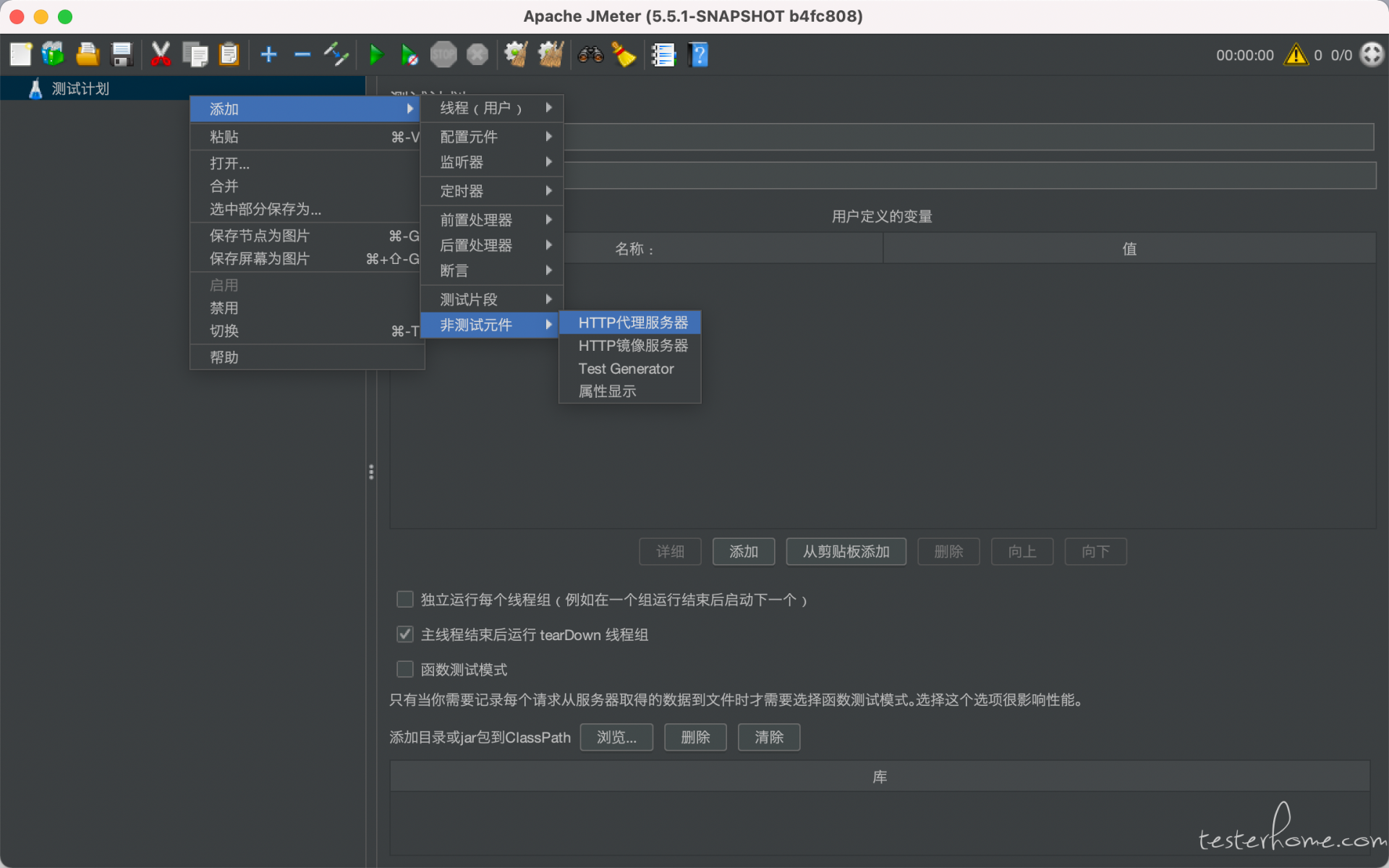The width and height of the screenshot is (1389, 868).
Task: Click the 清除 ClassPath button
Action: [769, 737]
